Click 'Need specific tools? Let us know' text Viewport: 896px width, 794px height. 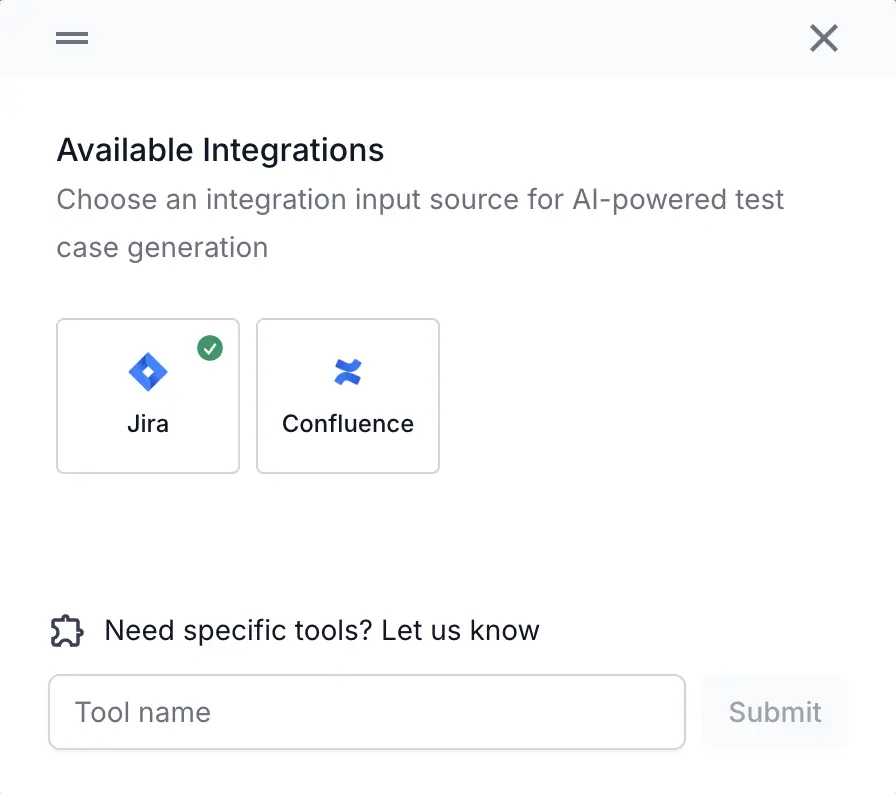pyautogui.click(x=322, y=631)
